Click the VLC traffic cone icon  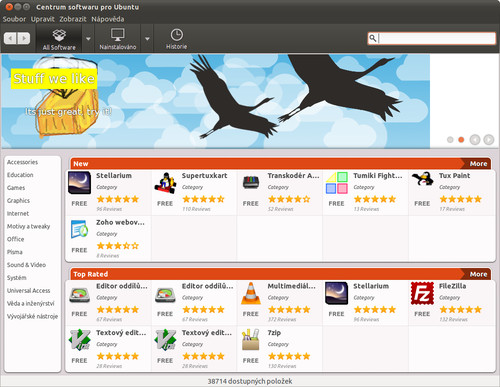point(251,293)
